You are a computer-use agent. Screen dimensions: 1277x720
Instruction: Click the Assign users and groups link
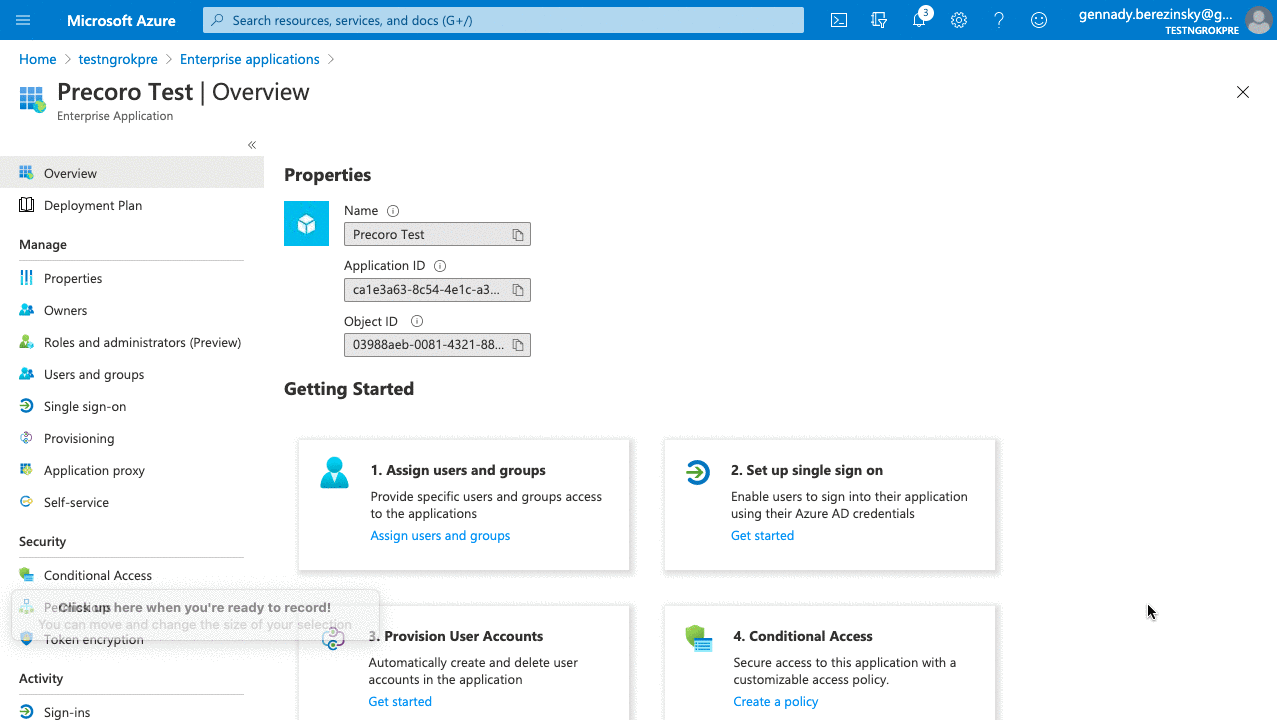440,536
